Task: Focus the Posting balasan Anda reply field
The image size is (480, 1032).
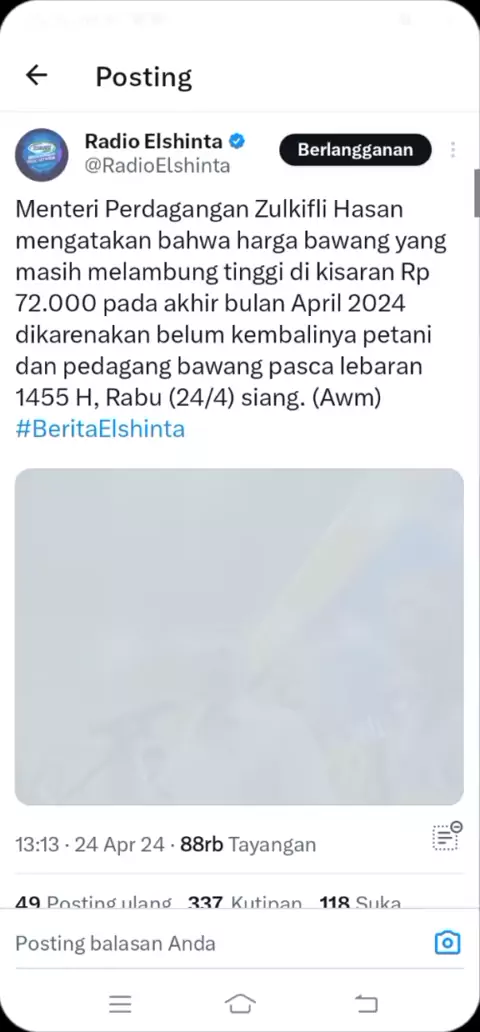Action: tap(217, 943)
